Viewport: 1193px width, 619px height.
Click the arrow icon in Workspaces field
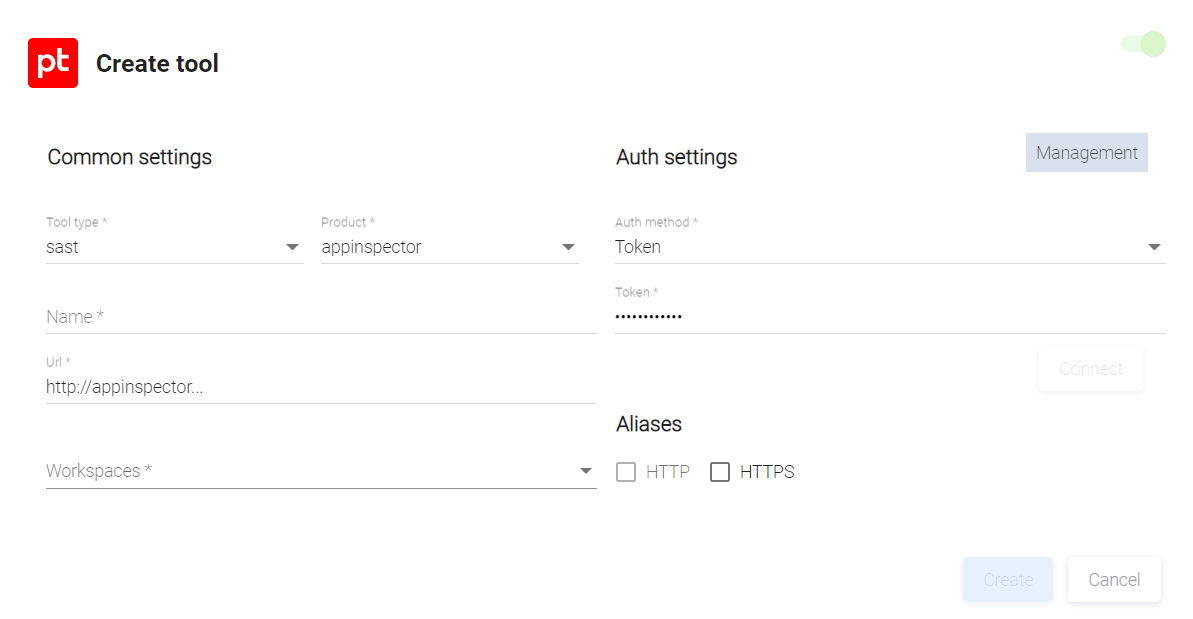586,471
